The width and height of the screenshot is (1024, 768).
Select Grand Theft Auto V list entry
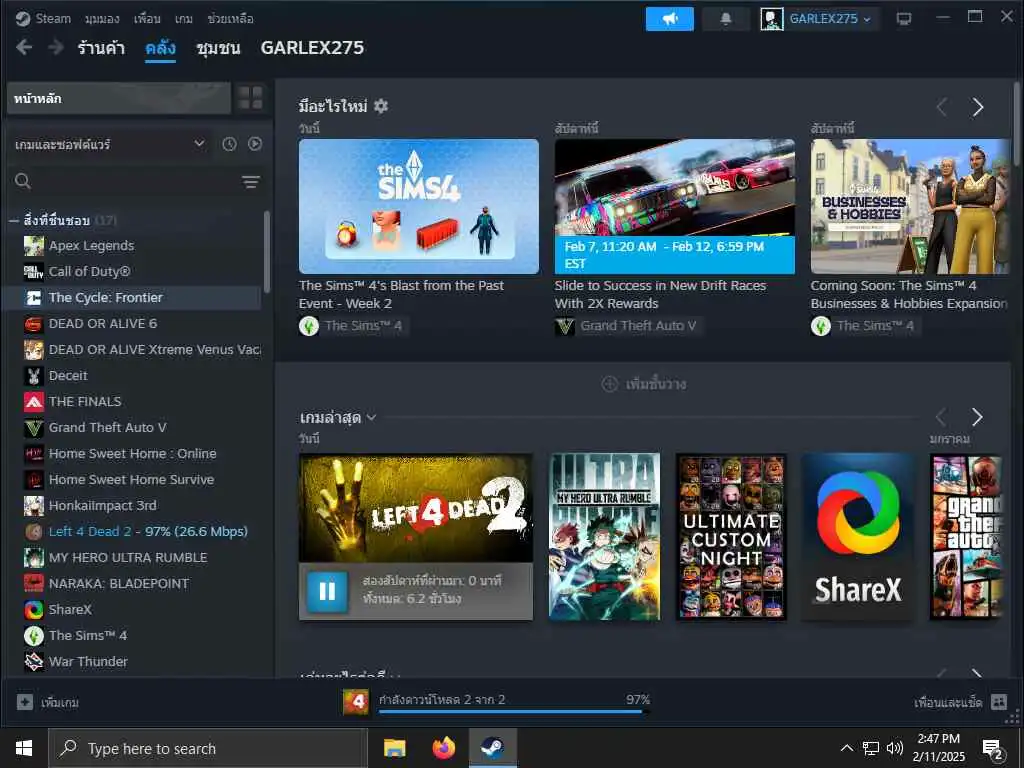click(x=133, y=428)
